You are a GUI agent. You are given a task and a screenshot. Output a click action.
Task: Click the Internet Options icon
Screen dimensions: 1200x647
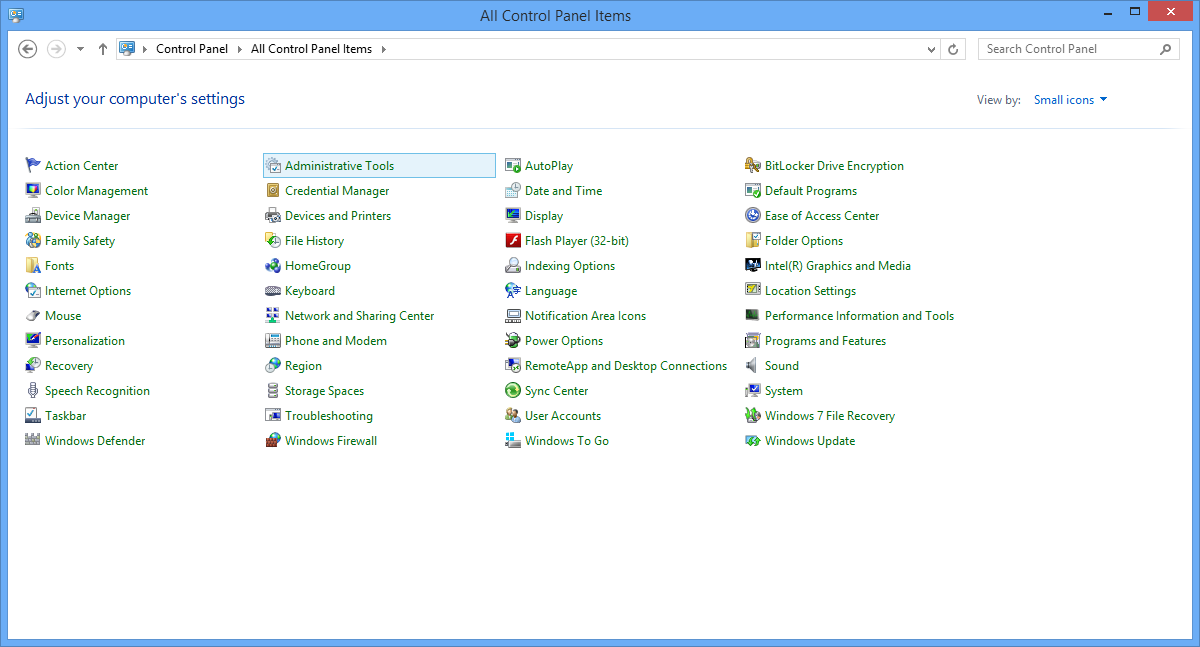33,291
